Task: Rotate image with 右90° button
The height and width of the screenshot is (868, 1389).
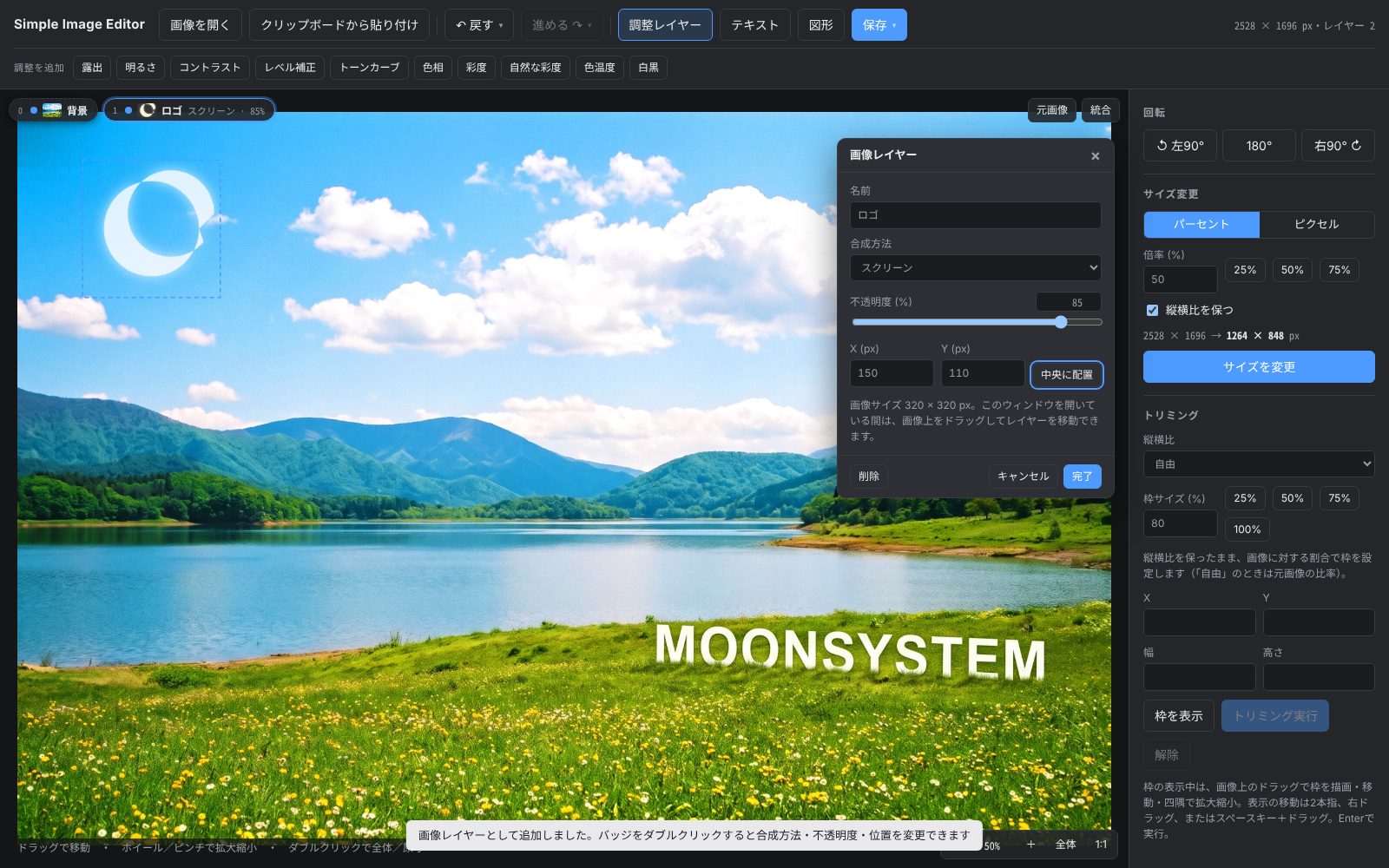Action: point(1338,146)
